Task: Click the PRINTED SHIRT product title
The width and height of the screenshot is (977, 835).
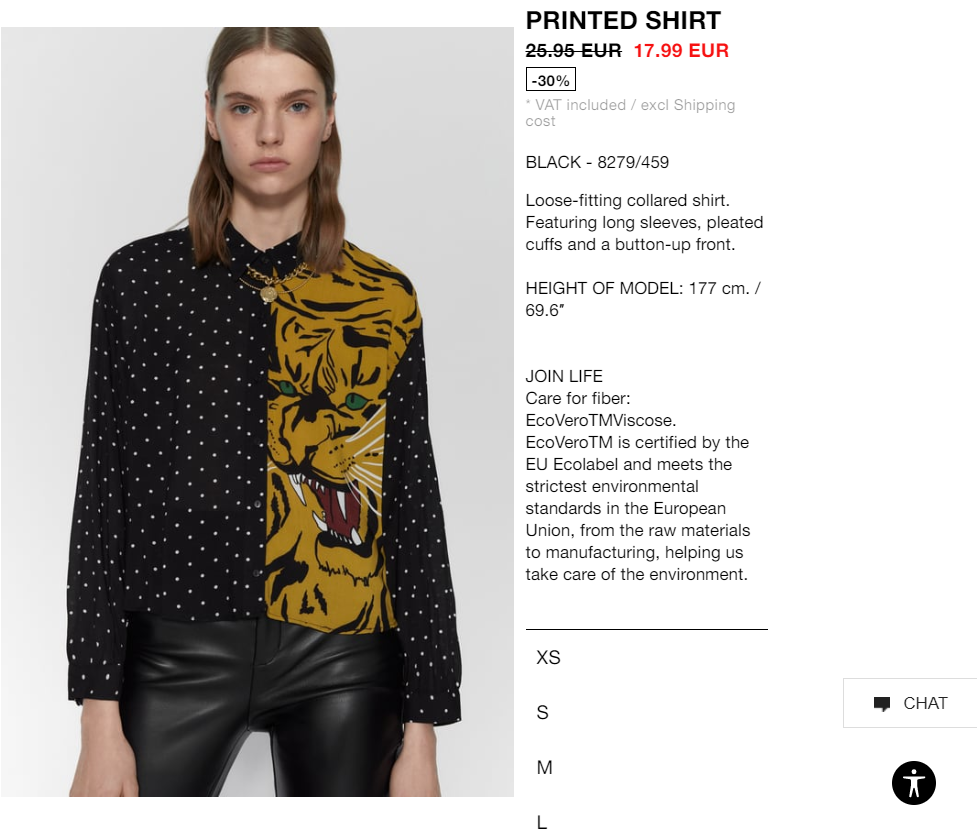Action: click(x=623, y=21)
